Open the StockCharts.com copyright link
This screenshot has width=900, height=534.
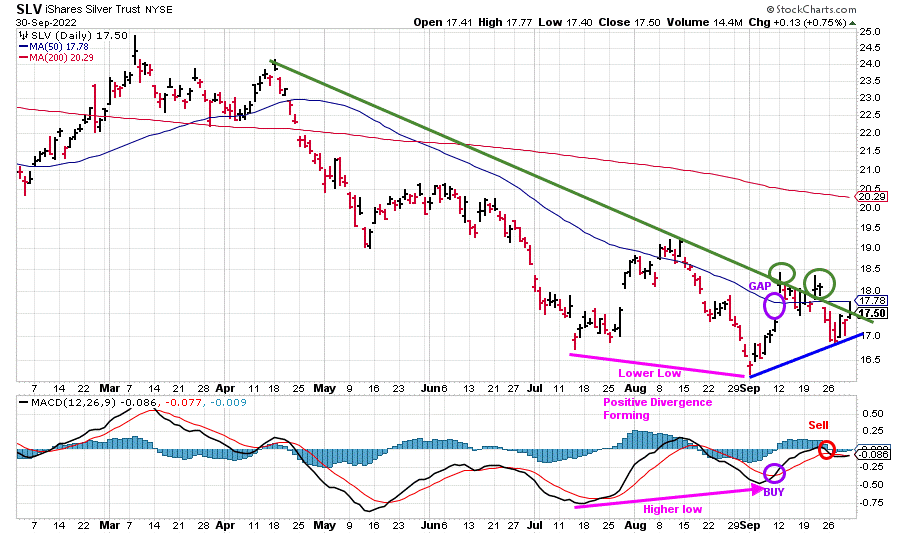point(811,9)
